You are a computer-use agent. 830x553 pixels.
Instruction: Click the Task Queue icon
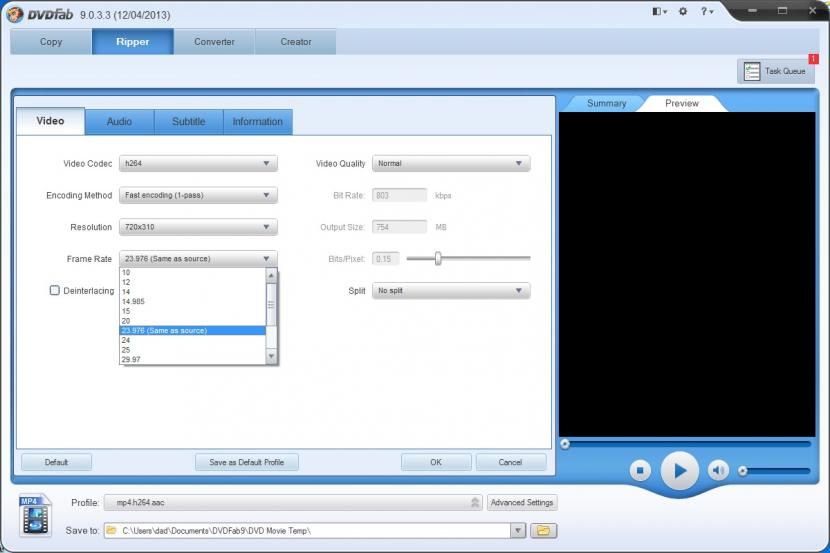pos(752,71)
